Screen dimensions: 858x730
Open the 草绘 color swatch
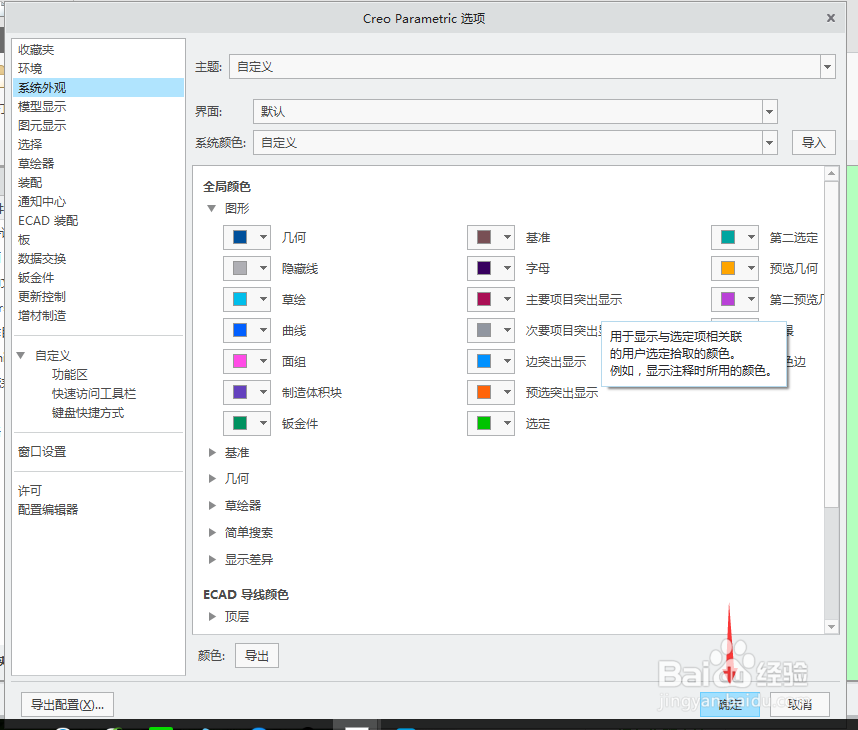(247, 299)
